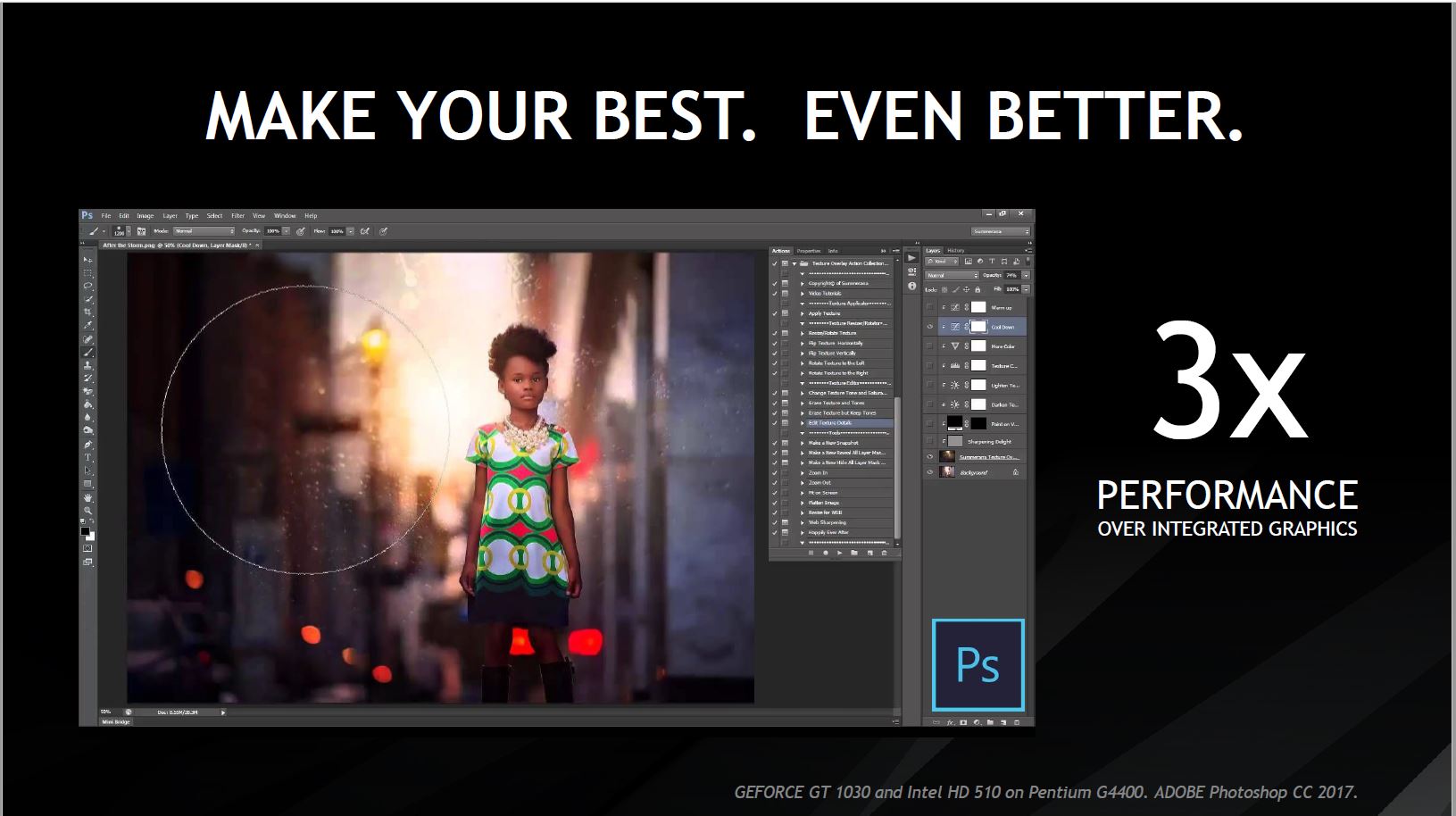Delete action trash icon in the Actions panel
This screenshot has width=1456, height=816.
[x=885, y=553]
